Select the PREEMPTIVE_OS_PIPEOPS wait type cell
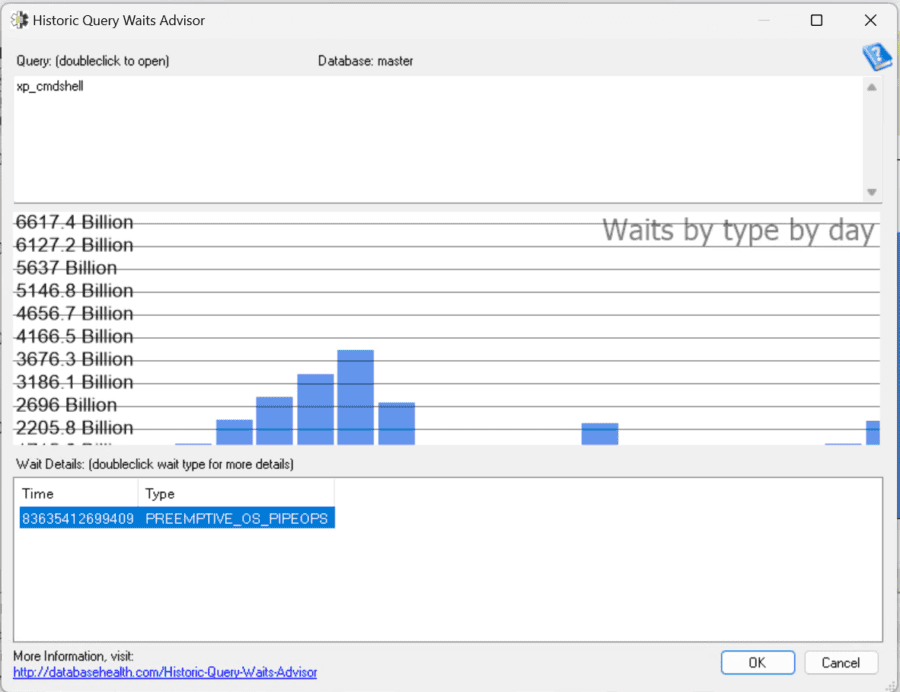This screenshot has height=692, width=900. (x=236, y=518)
